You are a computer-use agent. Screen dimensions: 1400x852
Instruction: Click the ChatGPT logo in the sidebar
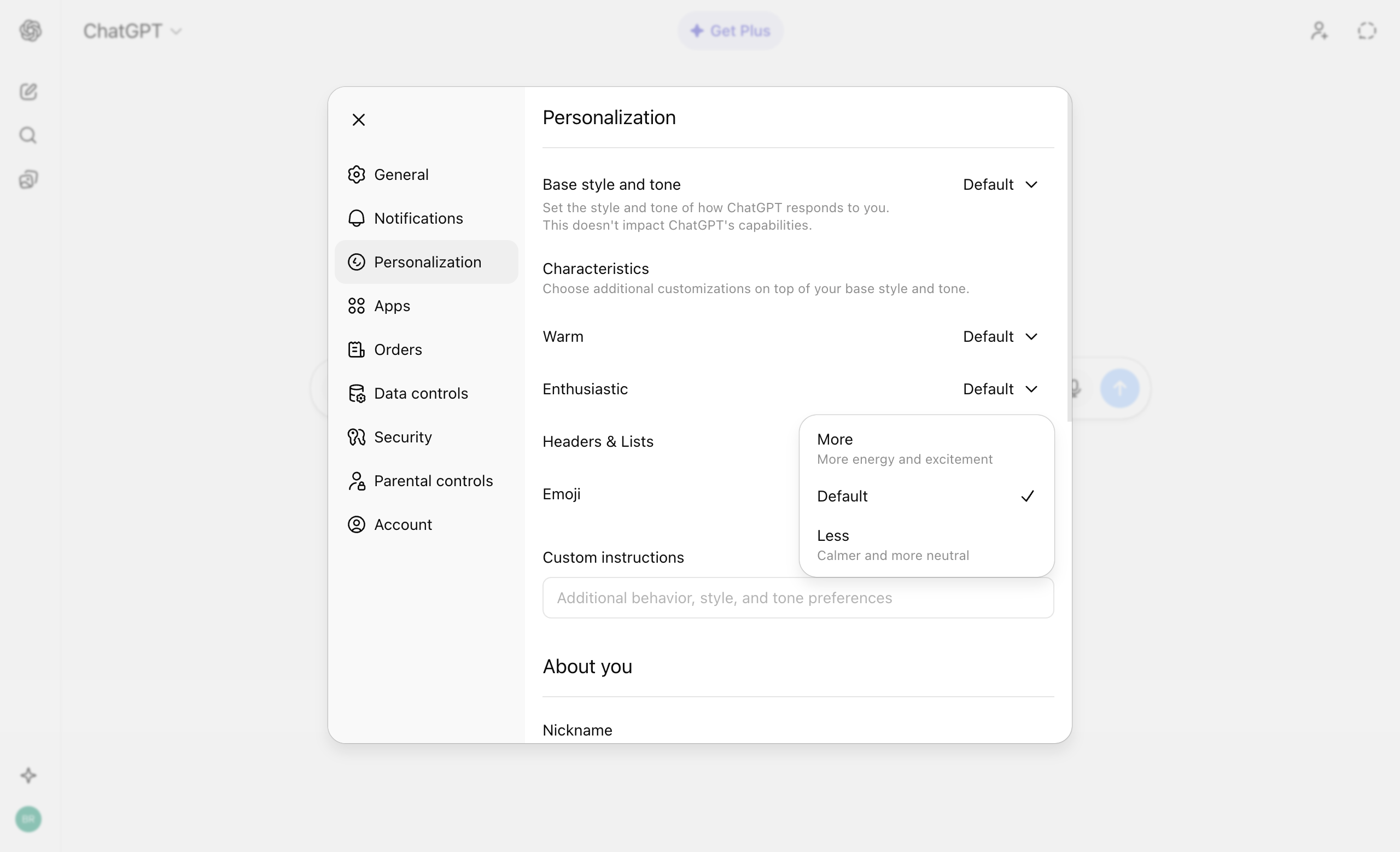click(x=30, y=31)
